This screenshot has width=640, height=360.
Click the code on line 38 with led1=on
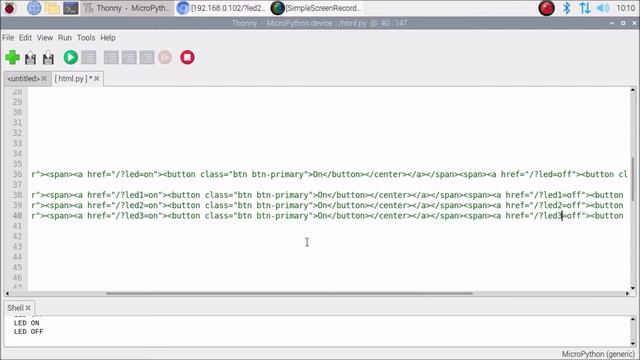327,195
